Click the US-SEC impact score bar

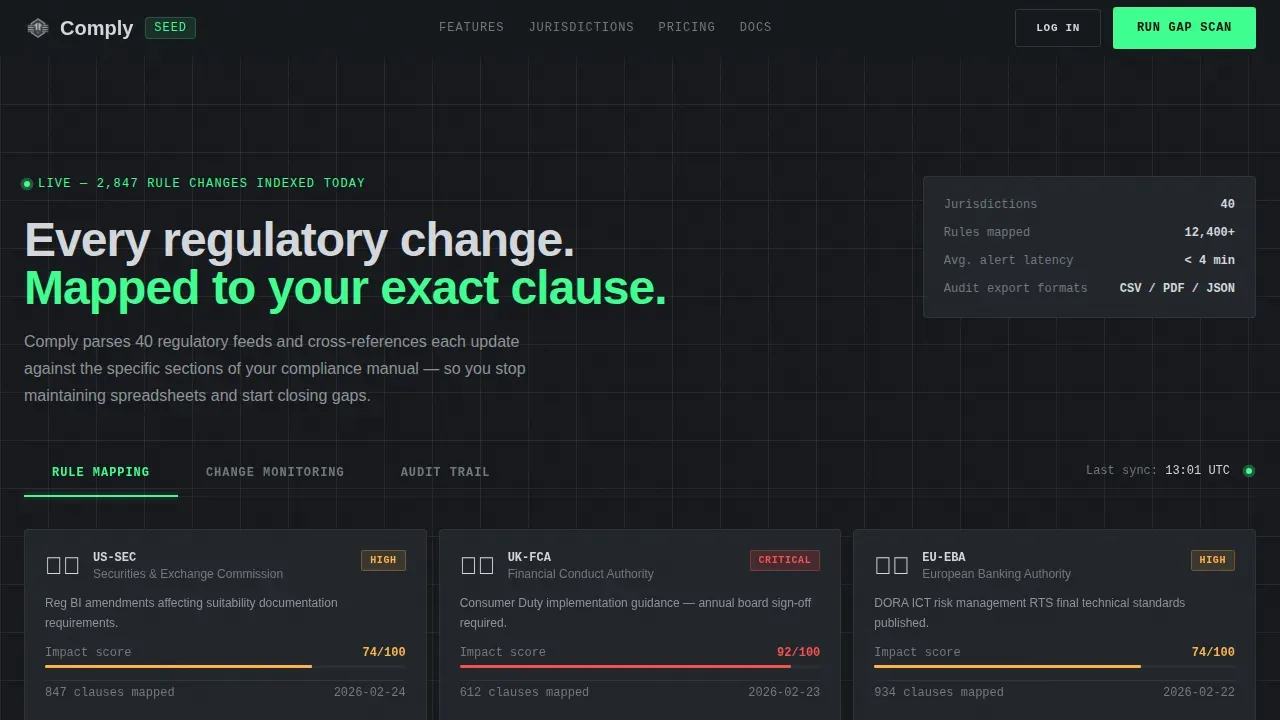225,666
